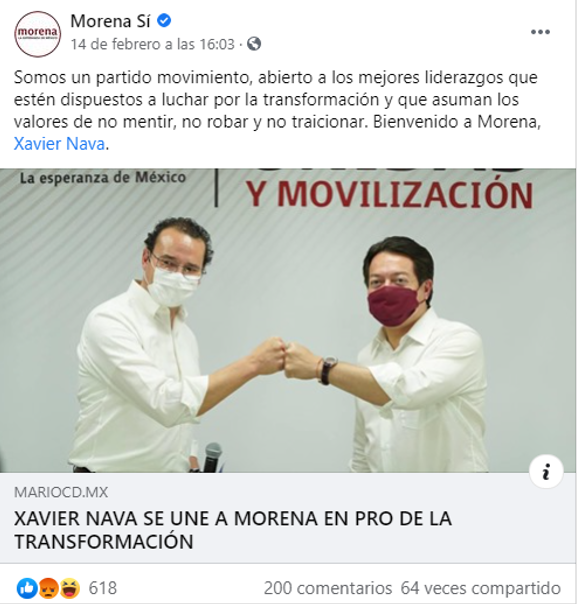Open the article headline Xavier Nava se une
This screenshot has width=578, height=604.
tap(233, 530)
